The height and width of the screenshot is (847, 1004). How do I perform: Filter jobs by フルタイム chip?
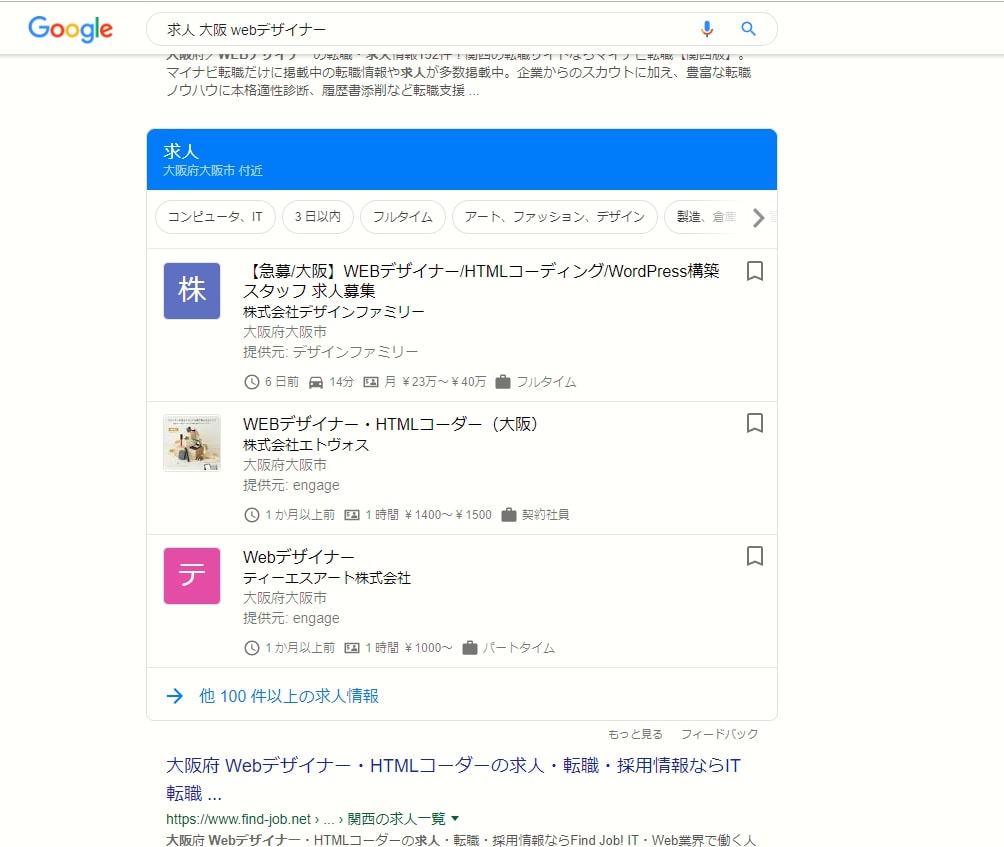coord(403,217)
